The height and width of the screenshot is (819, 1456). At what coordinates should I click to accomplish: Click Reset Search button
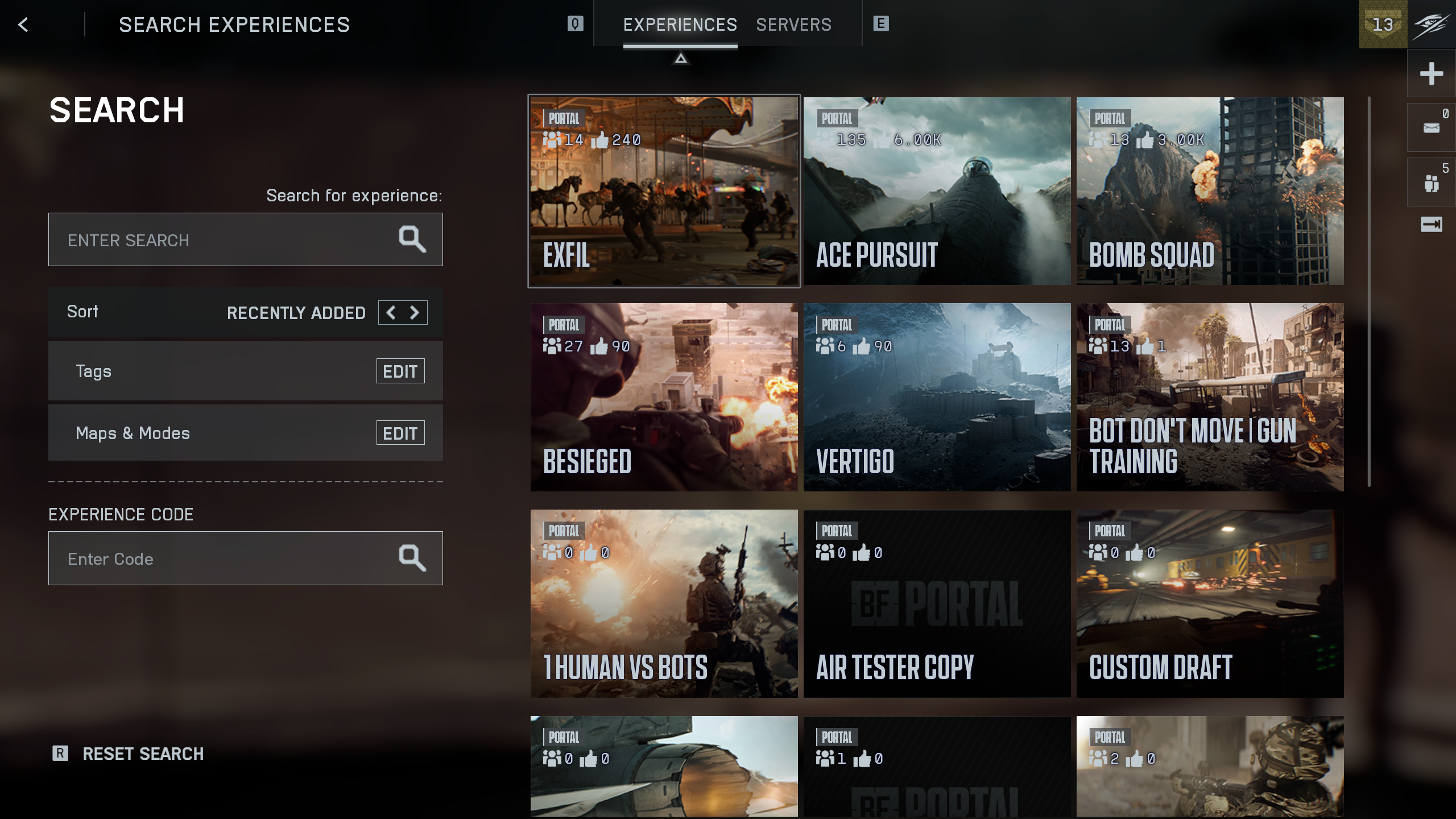[142, 754]
